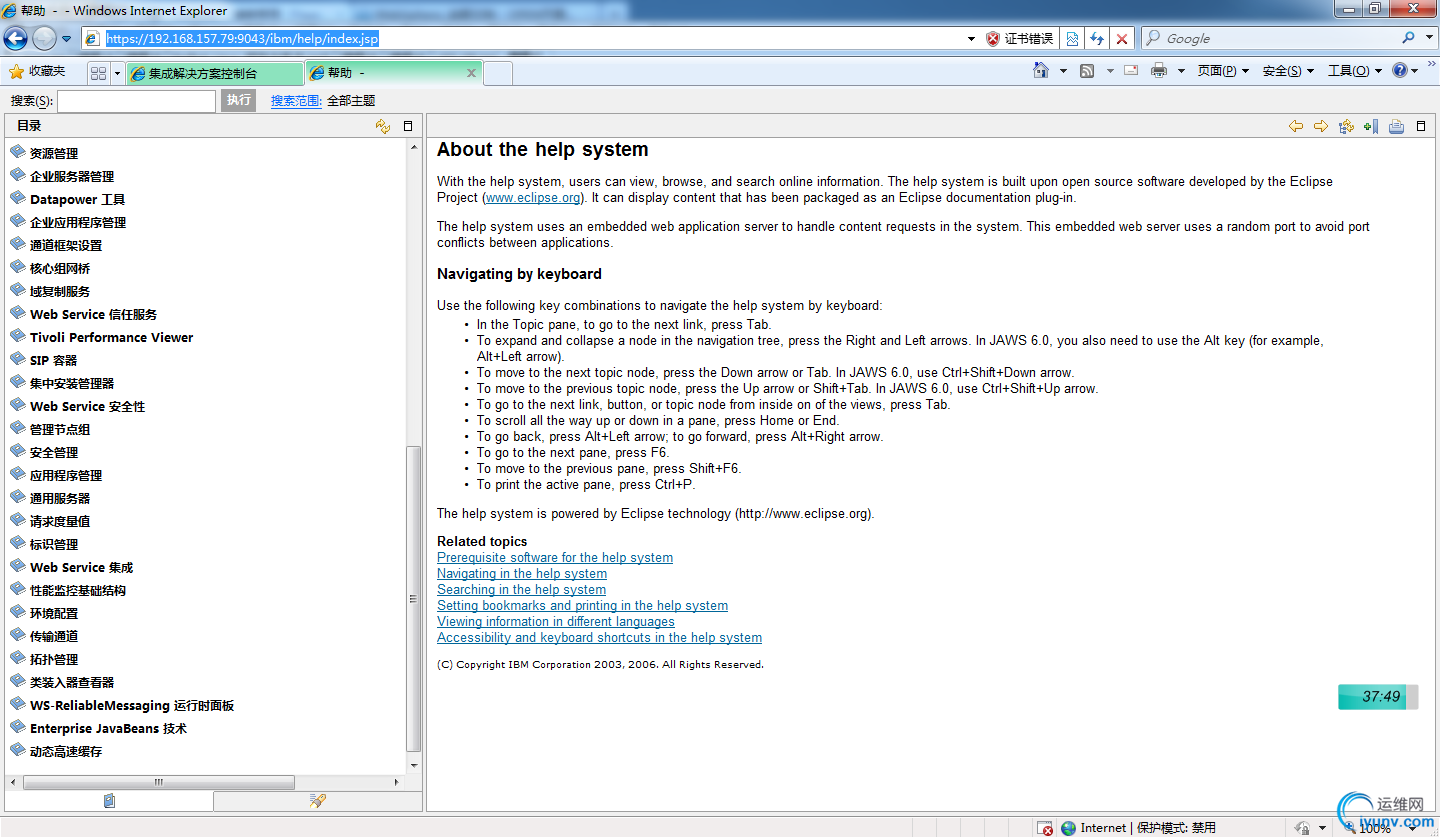
Task: Show the topic in the table of contents
Action: pos(1346,126)
